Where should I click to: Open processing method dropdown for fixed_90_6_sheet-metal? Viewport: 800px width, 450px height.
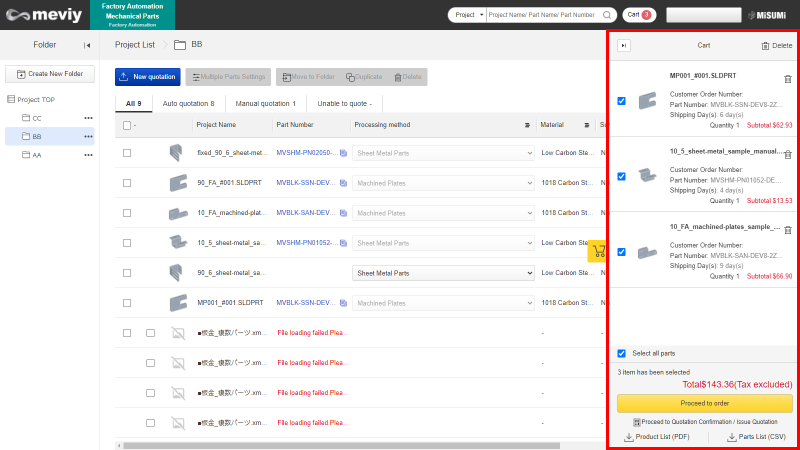[x=443, y=153]
